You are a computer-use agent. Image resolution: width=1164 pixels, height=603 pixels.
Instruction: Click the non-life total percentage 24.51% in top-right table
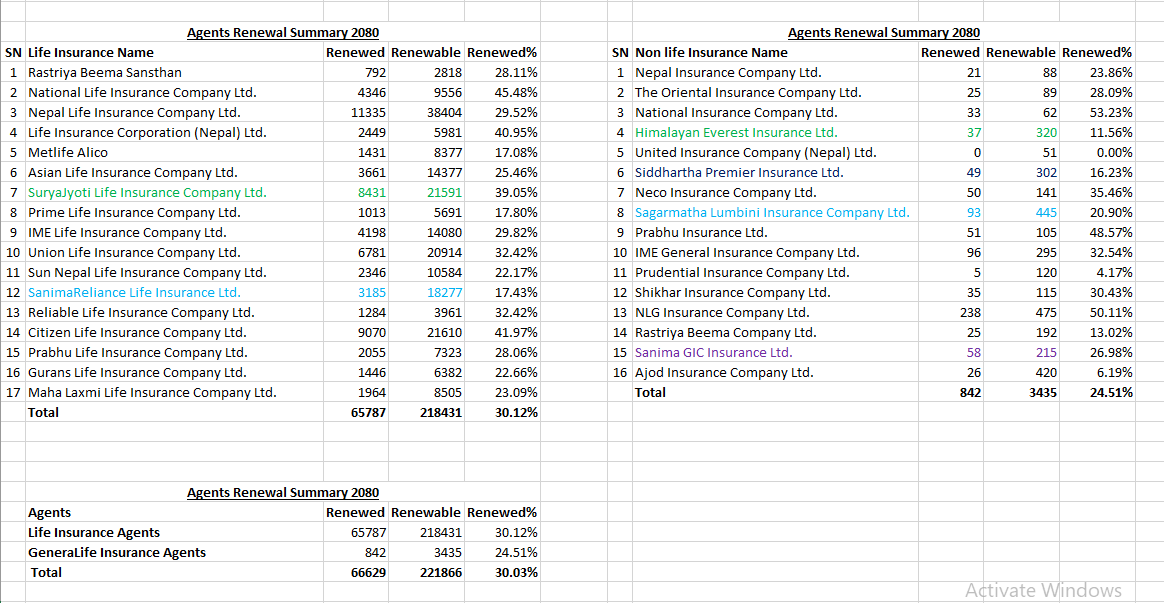1111,392
